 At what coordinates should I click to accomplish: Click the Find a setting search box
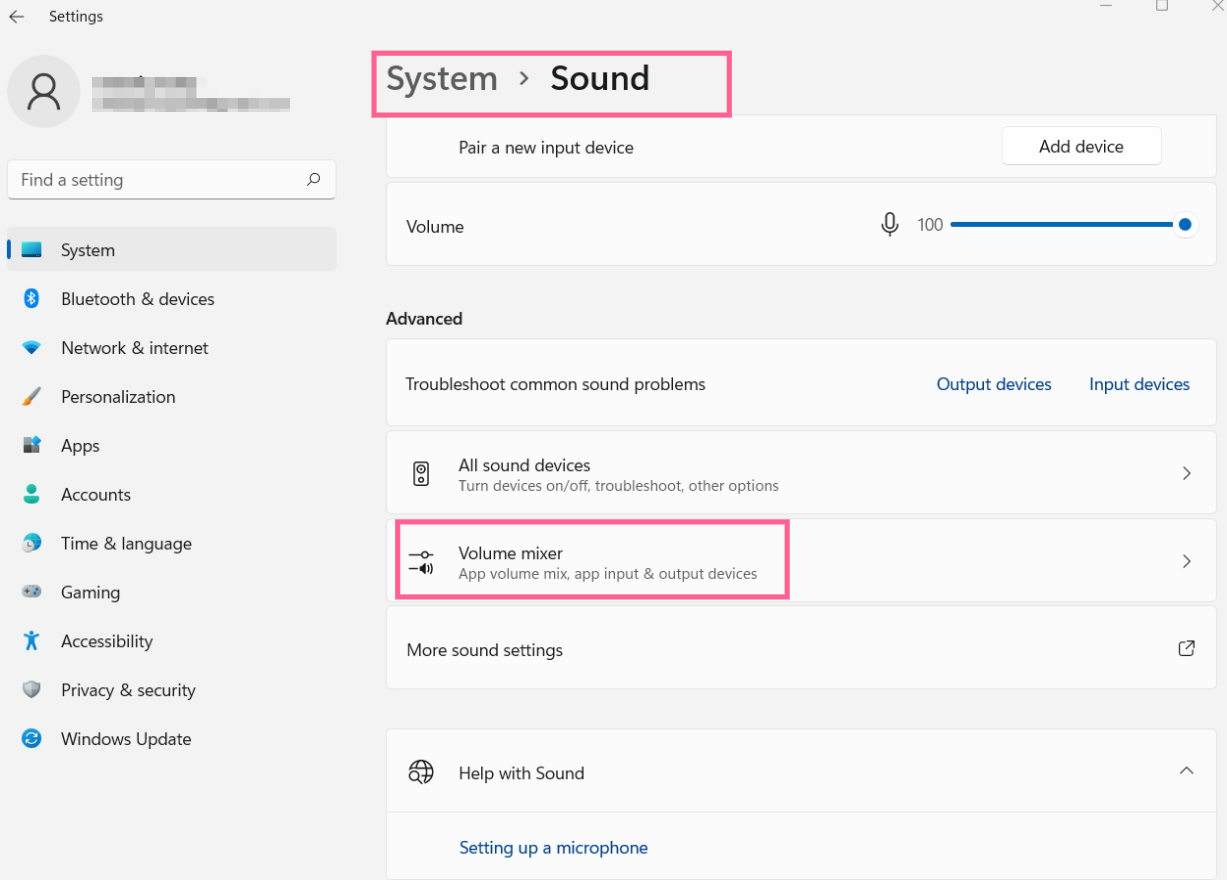pyautogui.click(x=172, y=180)
